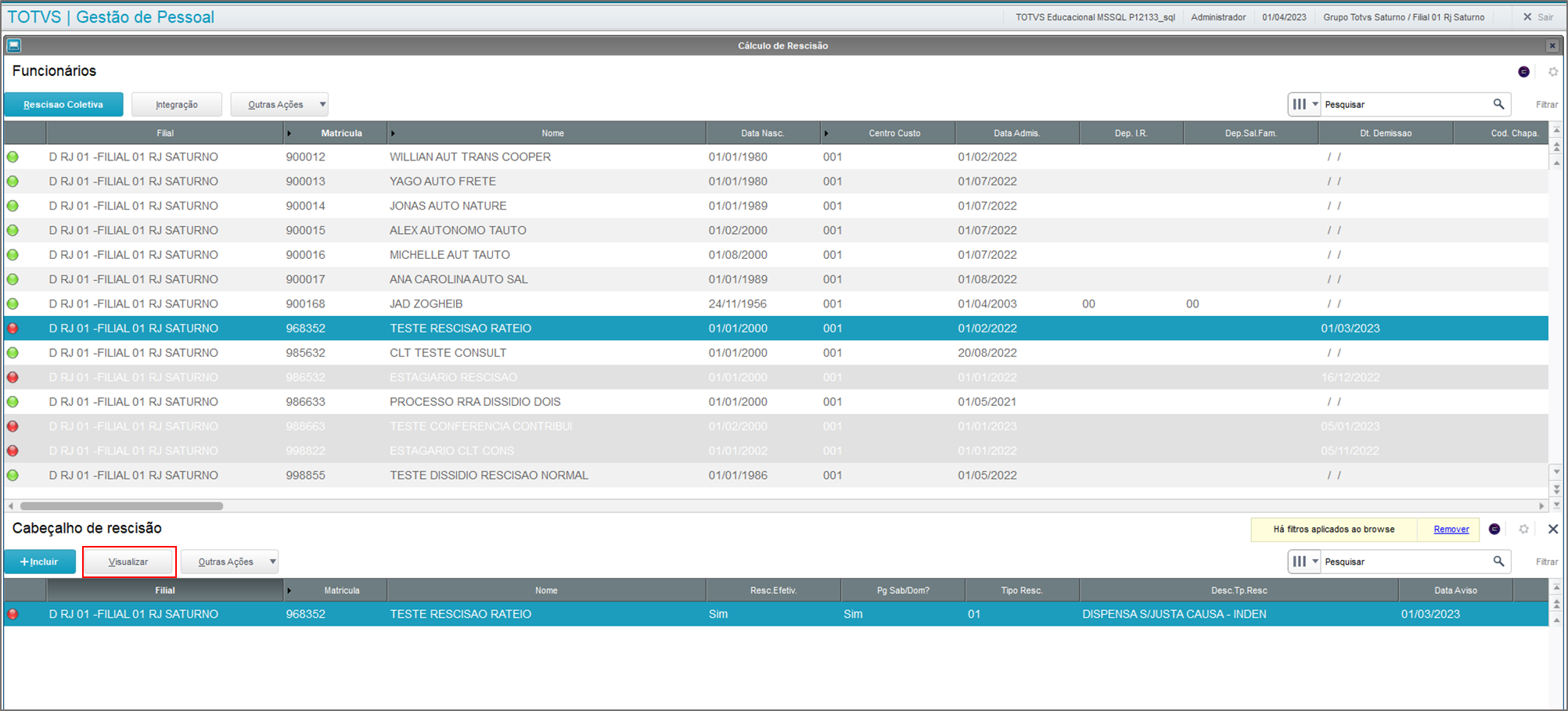
Task: Focus the Pesquisar field in Funcionários panel
Action: coord(1406,104)
